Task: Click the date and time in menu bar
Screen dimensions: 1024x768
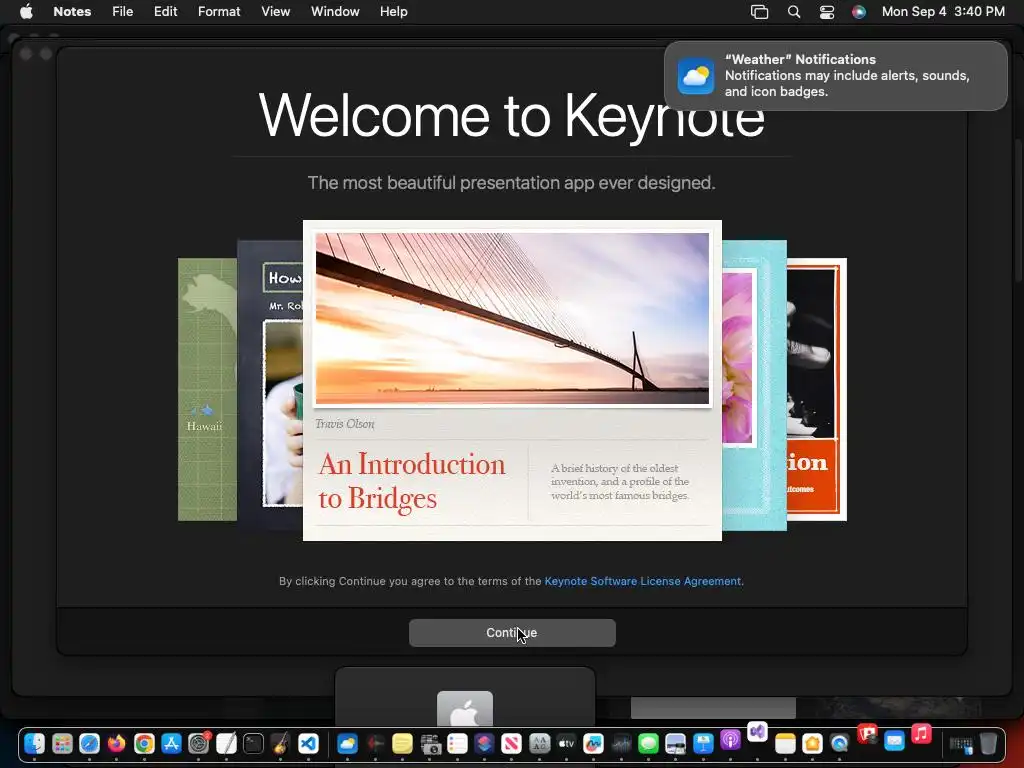Action: [x=943, y=11]
